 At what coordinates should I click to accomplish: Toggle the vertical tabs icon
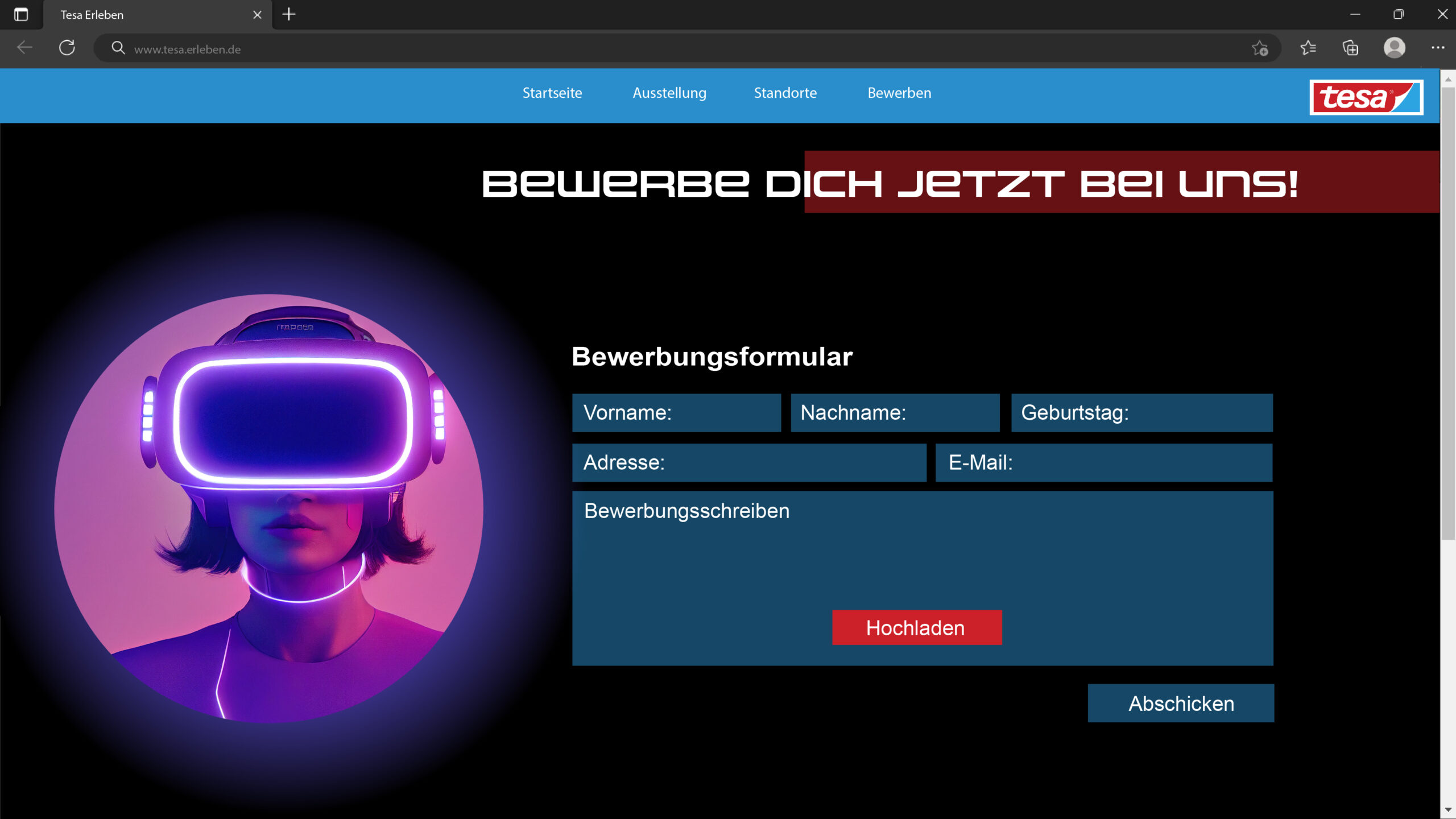click(21, 14)
